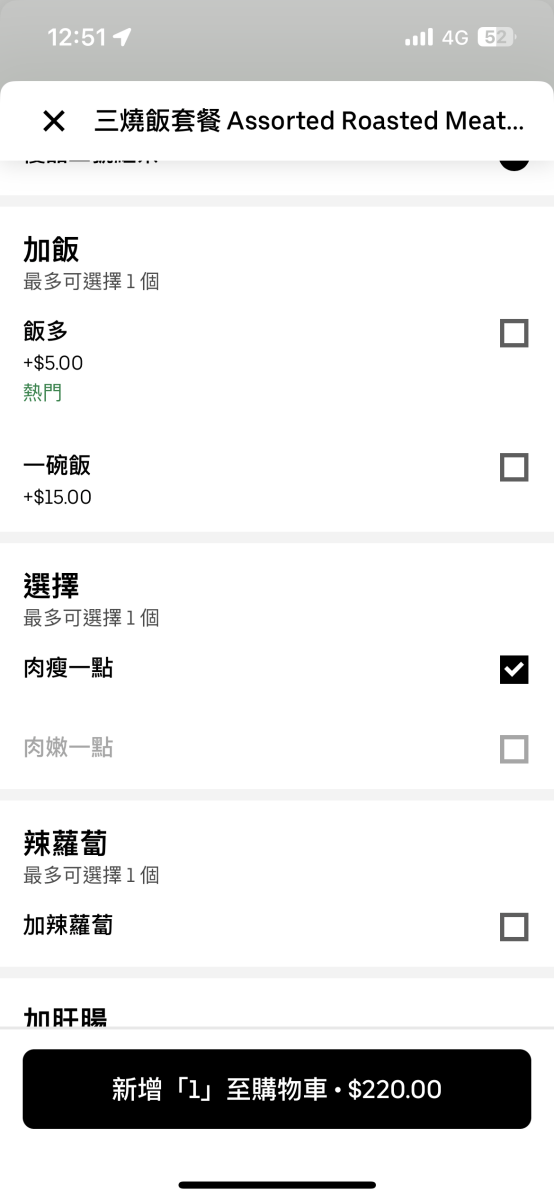Tap the 加飯 section heading
The width and height of the screenshot is (554, 1200).
(x=51, y=250)
